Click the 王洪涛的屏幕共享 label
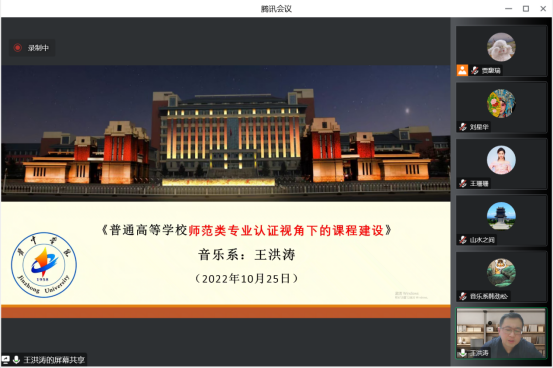This screenshot has height=368, width=553. coord(54,360)
